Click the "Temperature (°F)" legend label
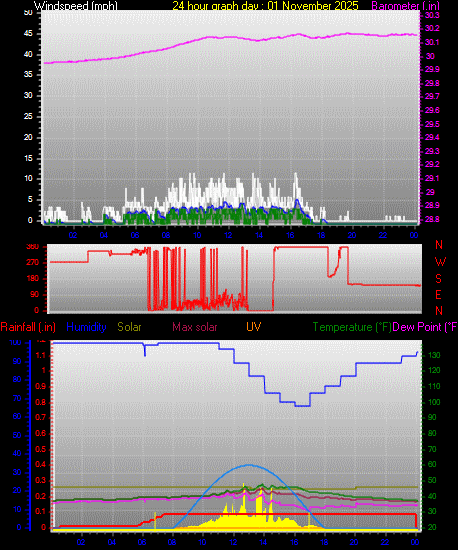Viewport: 458px width, 550px height. (x=352, y=327)
